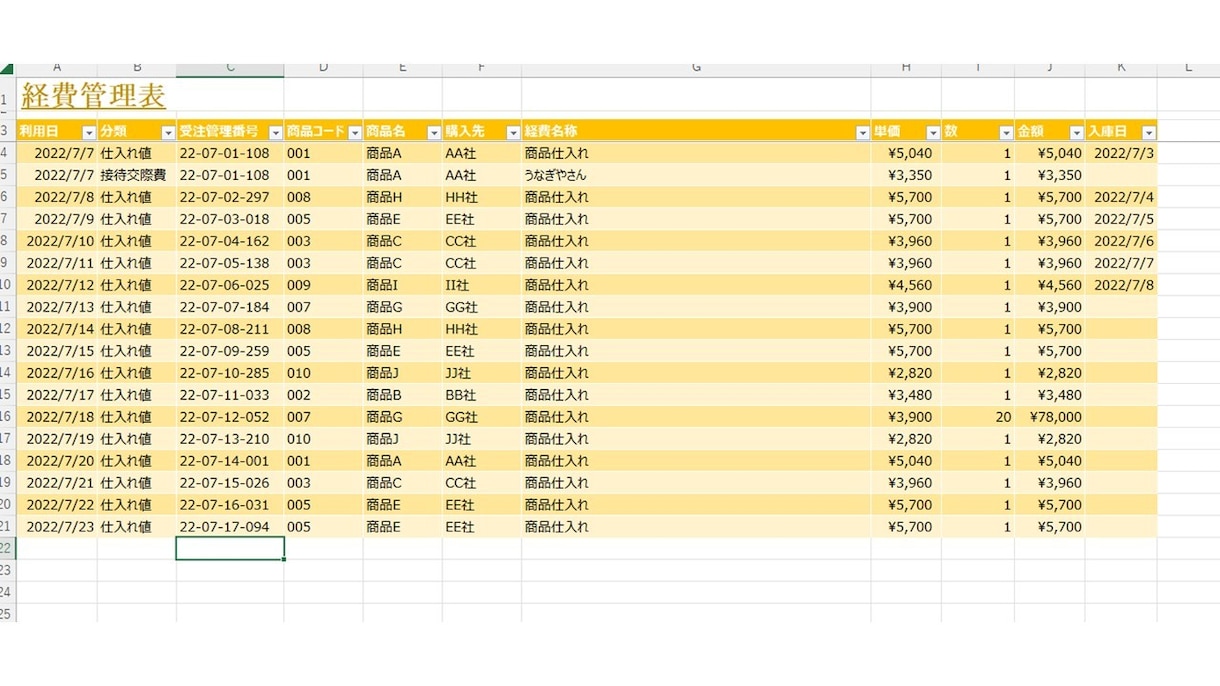Select order number 22-07-12-052
Screen dimensions: 1220x686
[230, 417]
